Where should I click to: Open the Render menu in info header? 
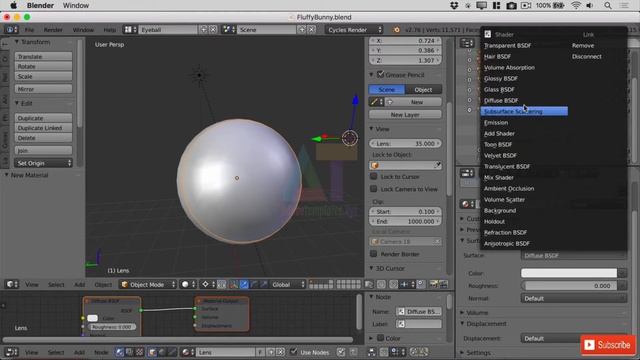tap(53, 30)
